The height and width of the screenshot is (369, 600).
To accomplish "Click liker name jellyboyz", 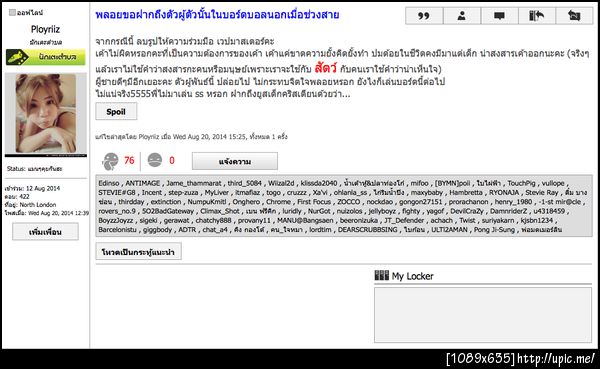I will (382, 211).
